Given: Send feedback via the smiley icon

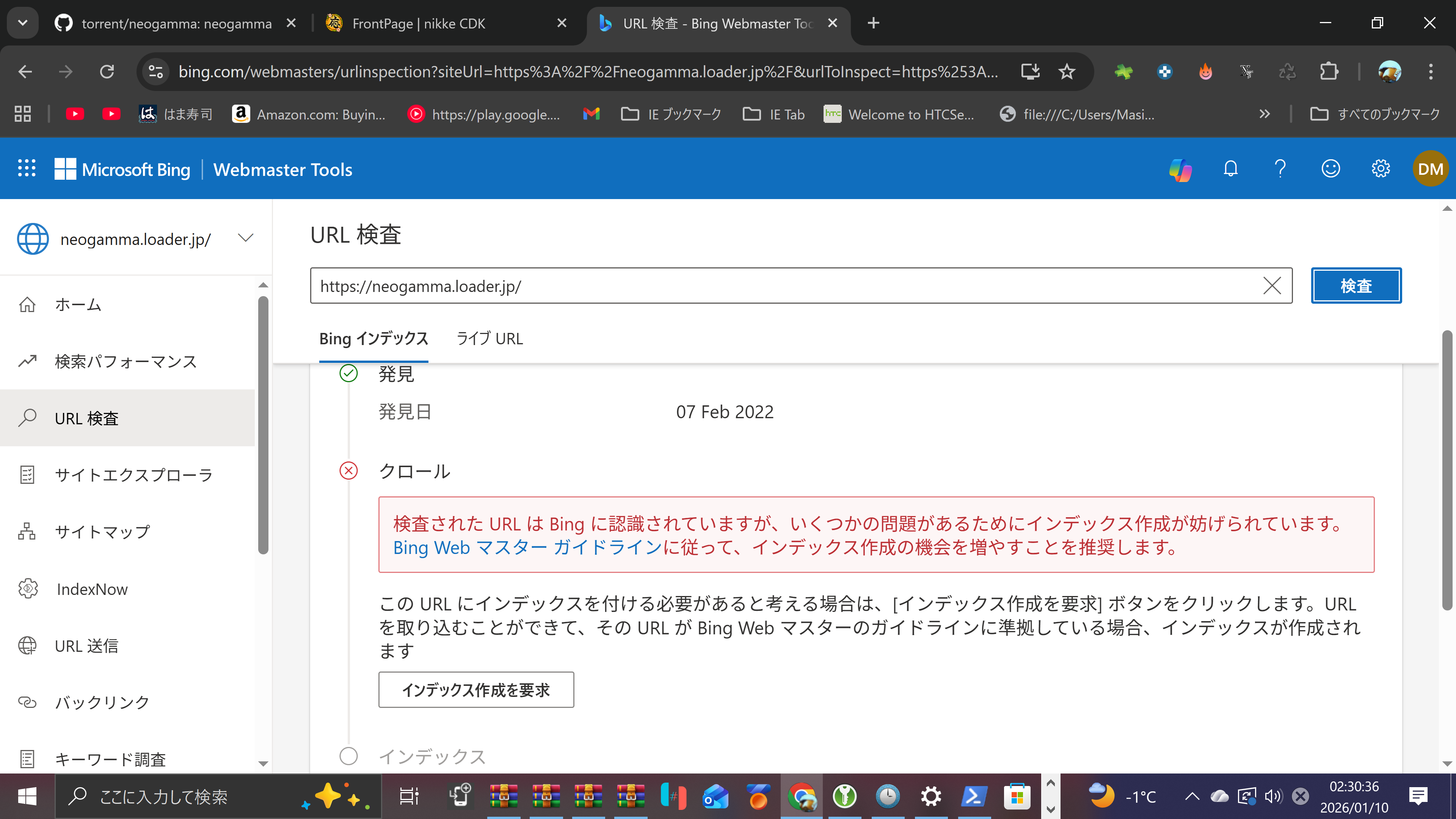Looking at the screenshot, I should click(1330, 168).
